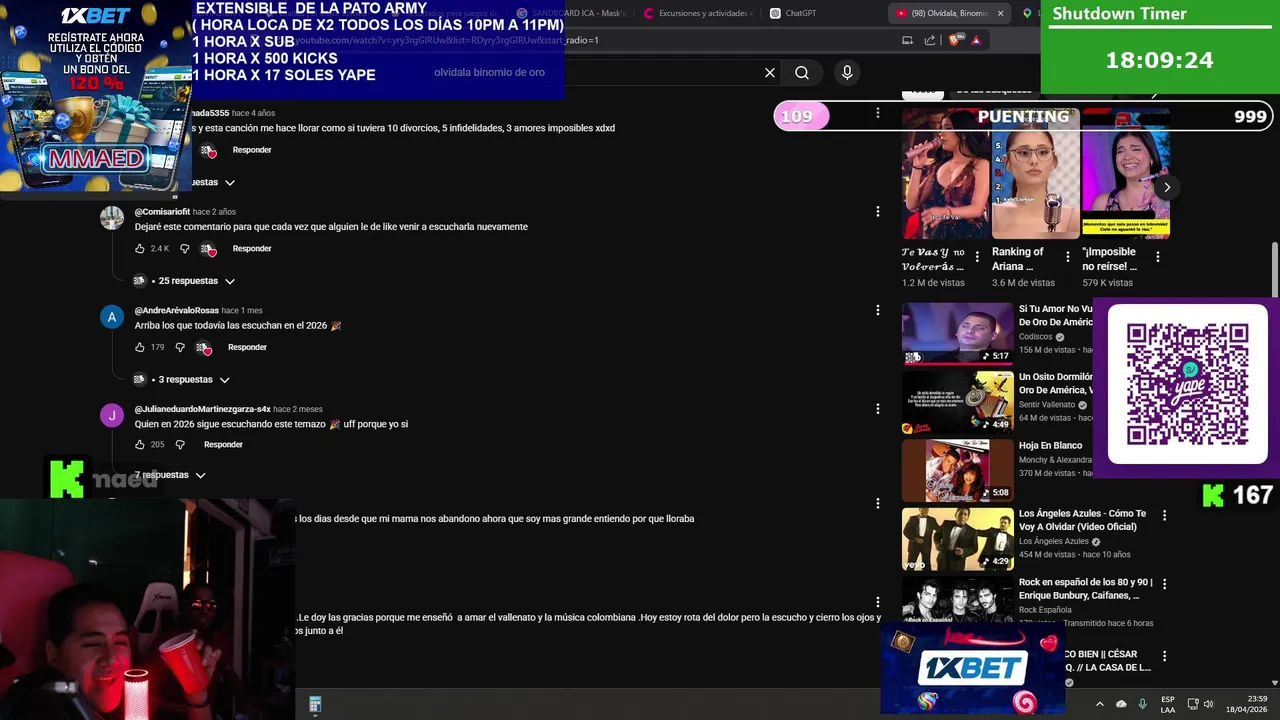Open options menu for AndreArévaloRosas comment
The height and width of the screenshot is (720, 1280).
(878, 310)
